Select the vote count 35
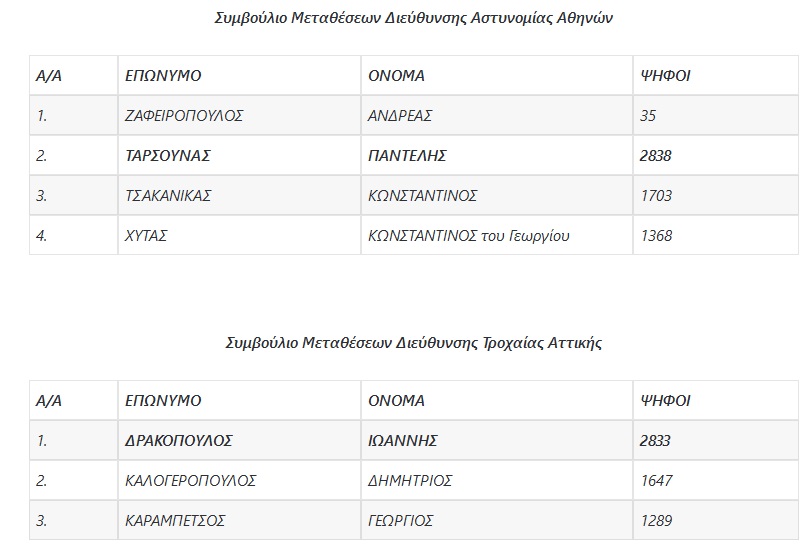Viewport: 810px width, 550px height. 647,116
